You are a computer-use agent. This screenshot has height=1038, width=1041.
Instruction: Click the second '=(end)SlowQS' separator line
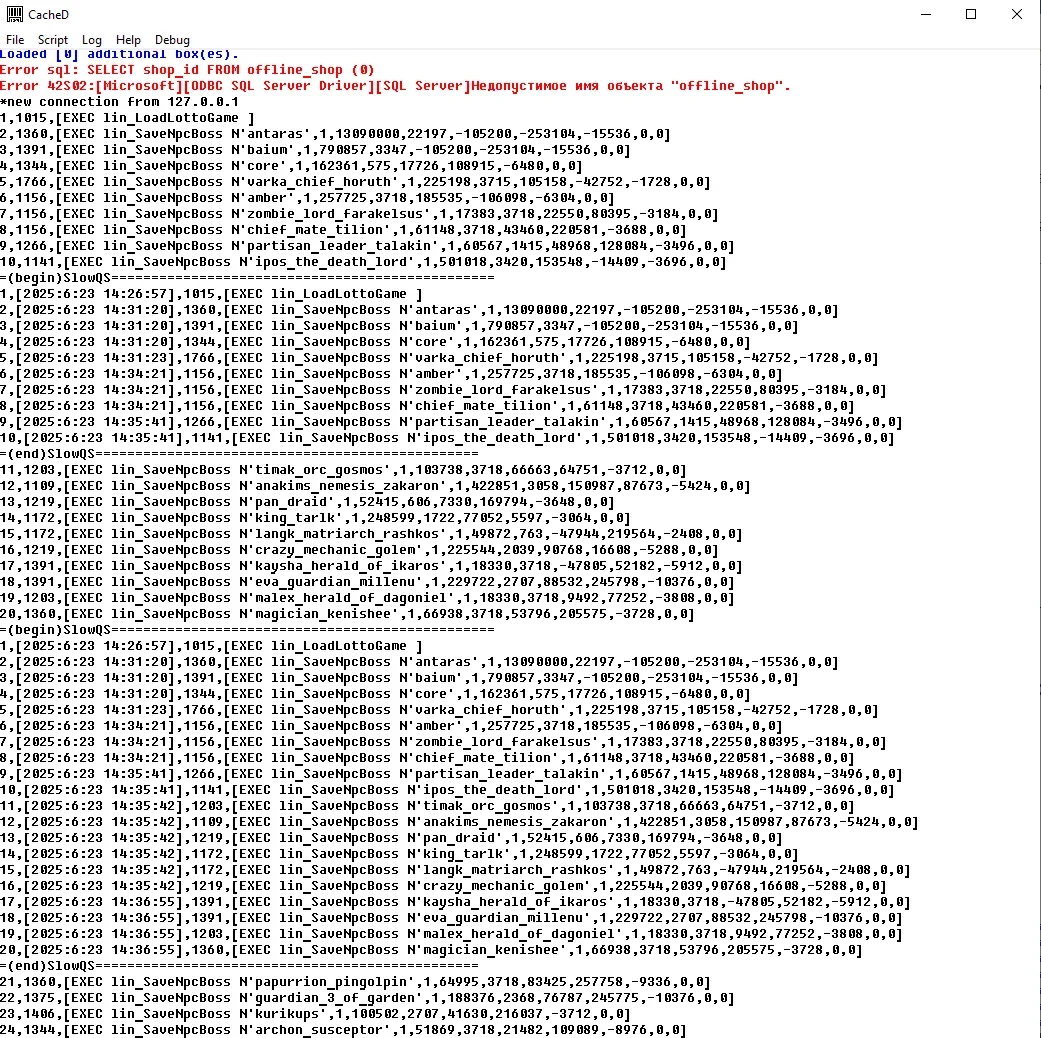[239, 966]
